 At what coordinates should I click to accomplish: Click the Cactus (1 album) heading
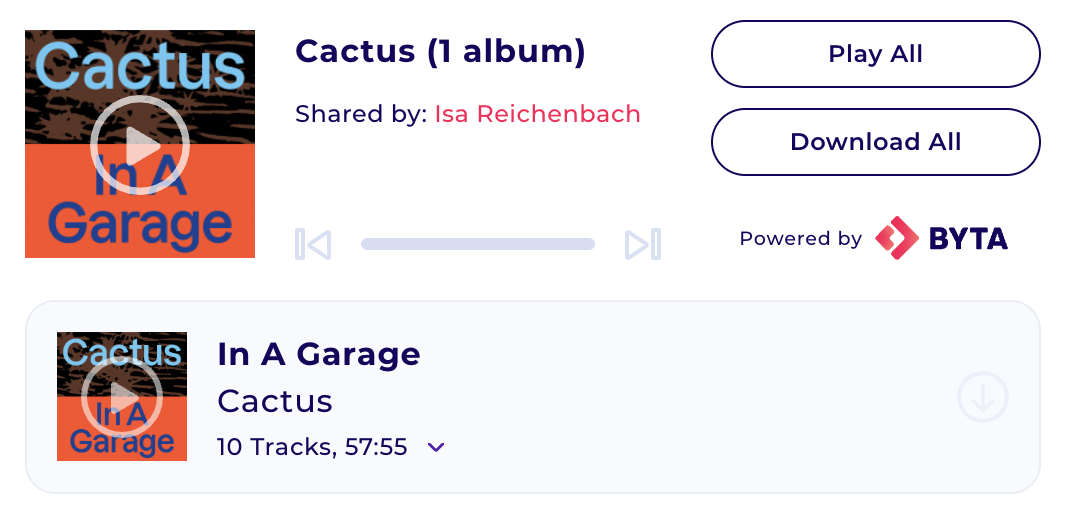440,51
